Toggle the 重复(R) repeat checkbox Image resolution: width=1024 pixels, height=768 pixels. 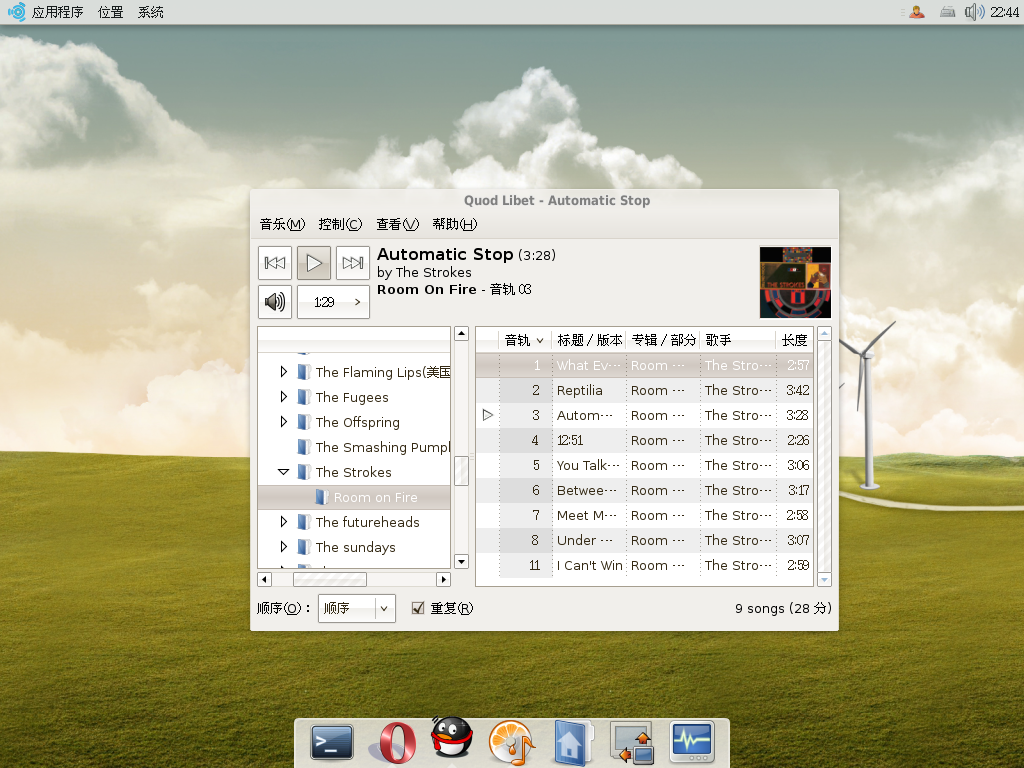point(418,608)
